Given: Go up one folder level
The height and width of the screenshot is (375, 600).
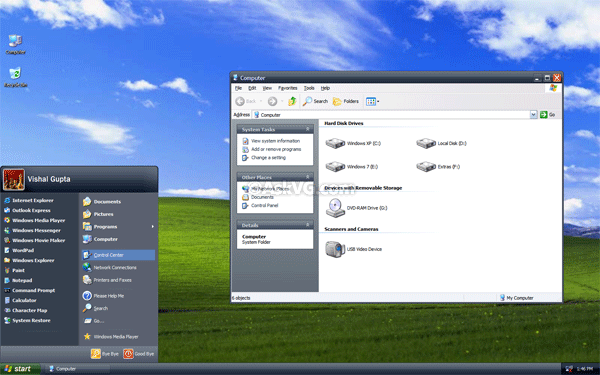Looking at the screenshot, I should point(292,101).
